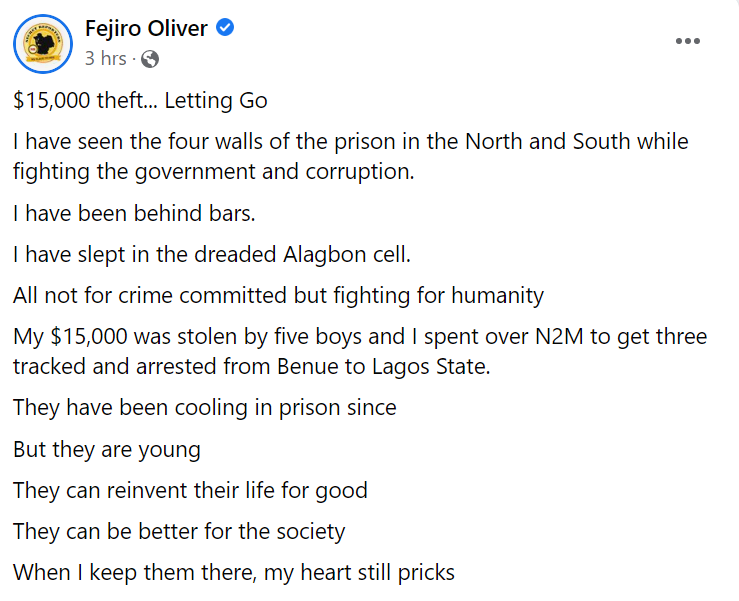Click the line "But they are young"
This screenshot has height=601, width=739.
[x=107, y=449]
